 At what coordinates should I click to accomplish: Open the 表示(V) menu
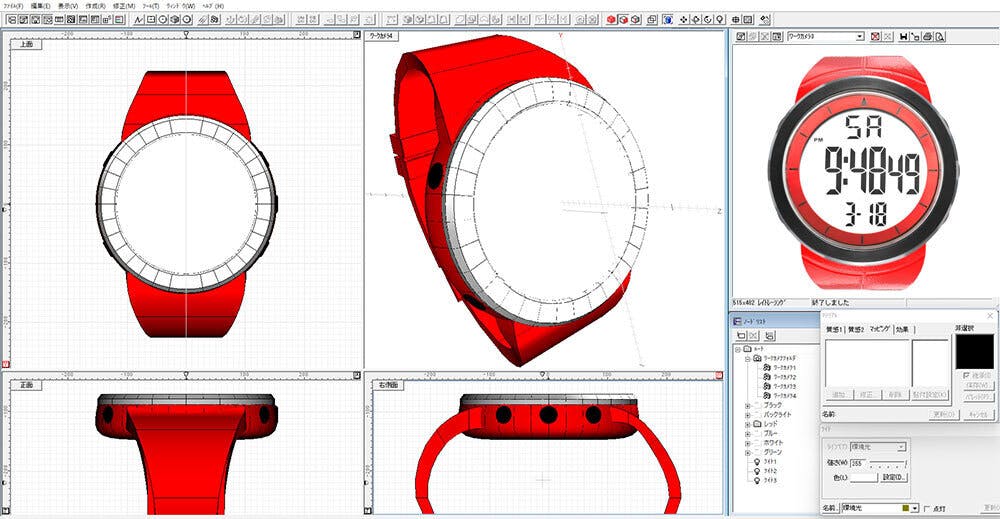coord(68,6)
